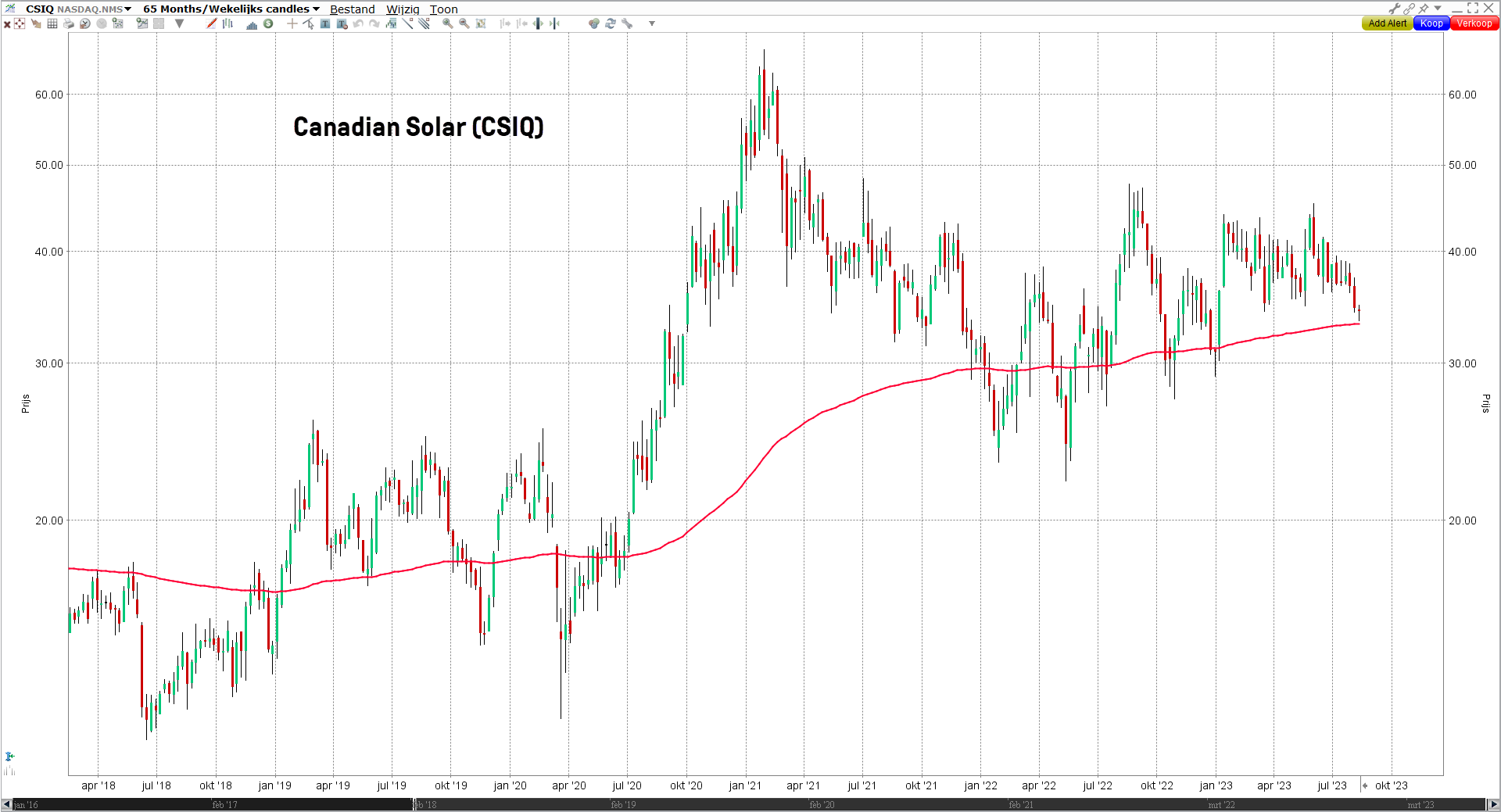
Task: Click the zoom out magnifier icon
Action: point(464,23)
